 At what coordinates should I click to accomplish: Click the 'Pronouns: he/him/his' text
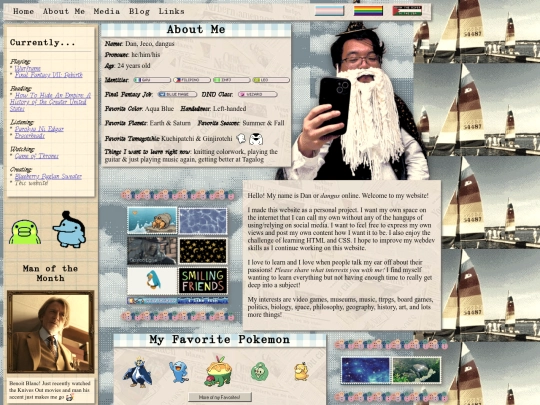tap(132, 54)
